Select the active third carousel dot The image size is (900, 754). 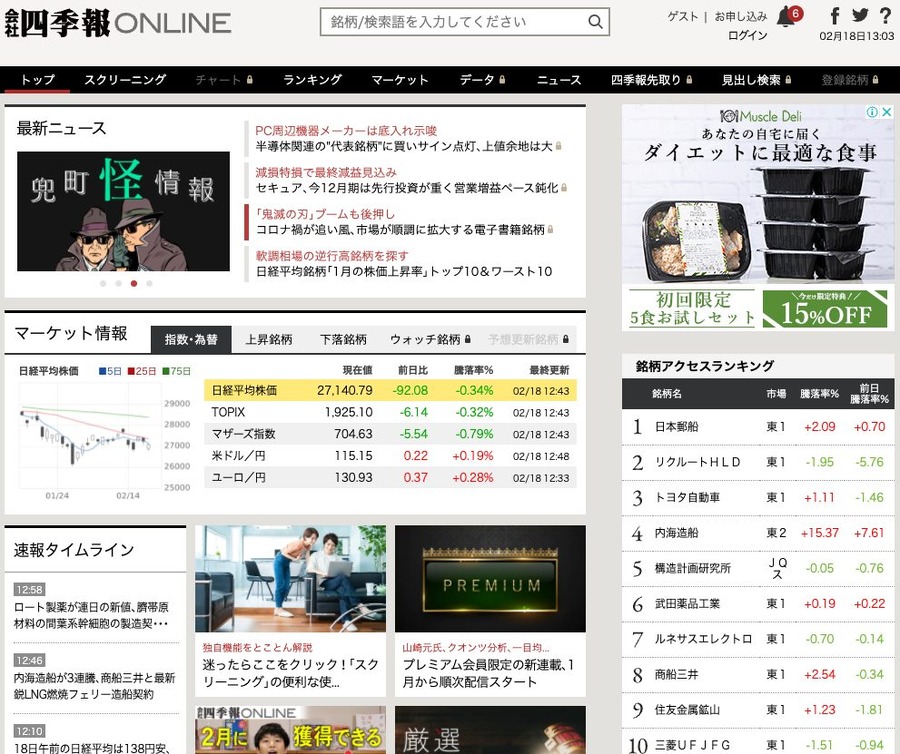click(134, 283)
